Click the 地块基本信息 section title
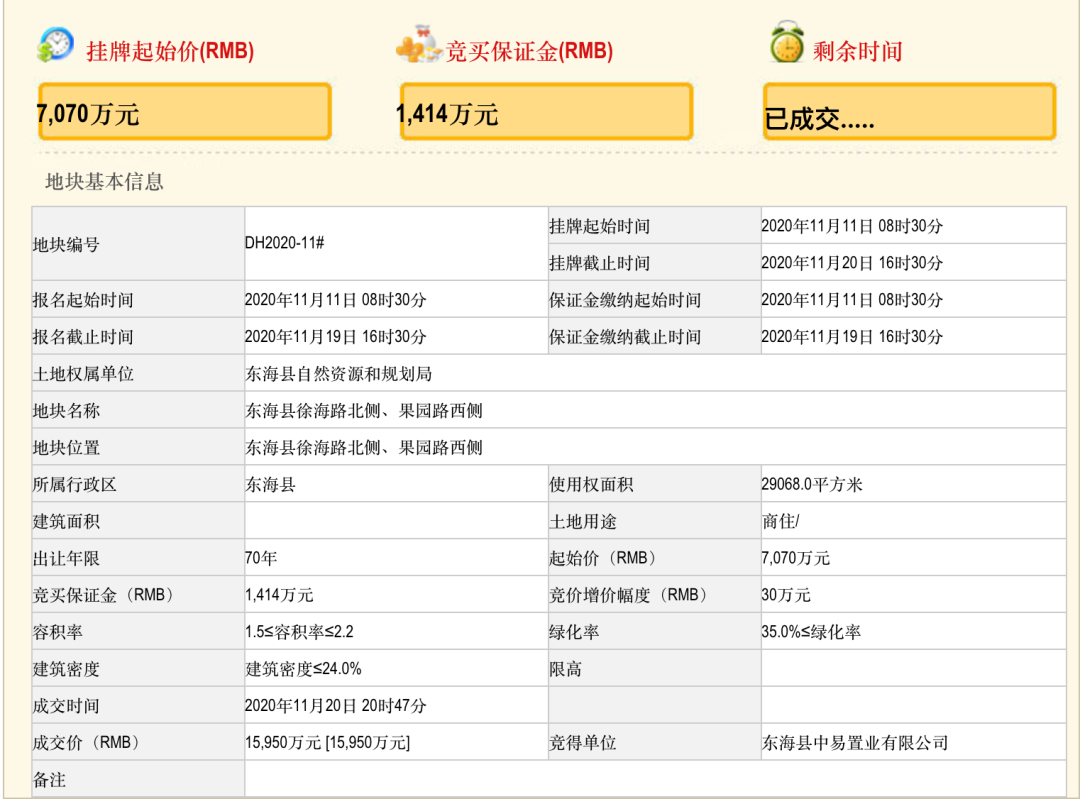Viewport: 1080px width, 799px height. tap(104, 182)
